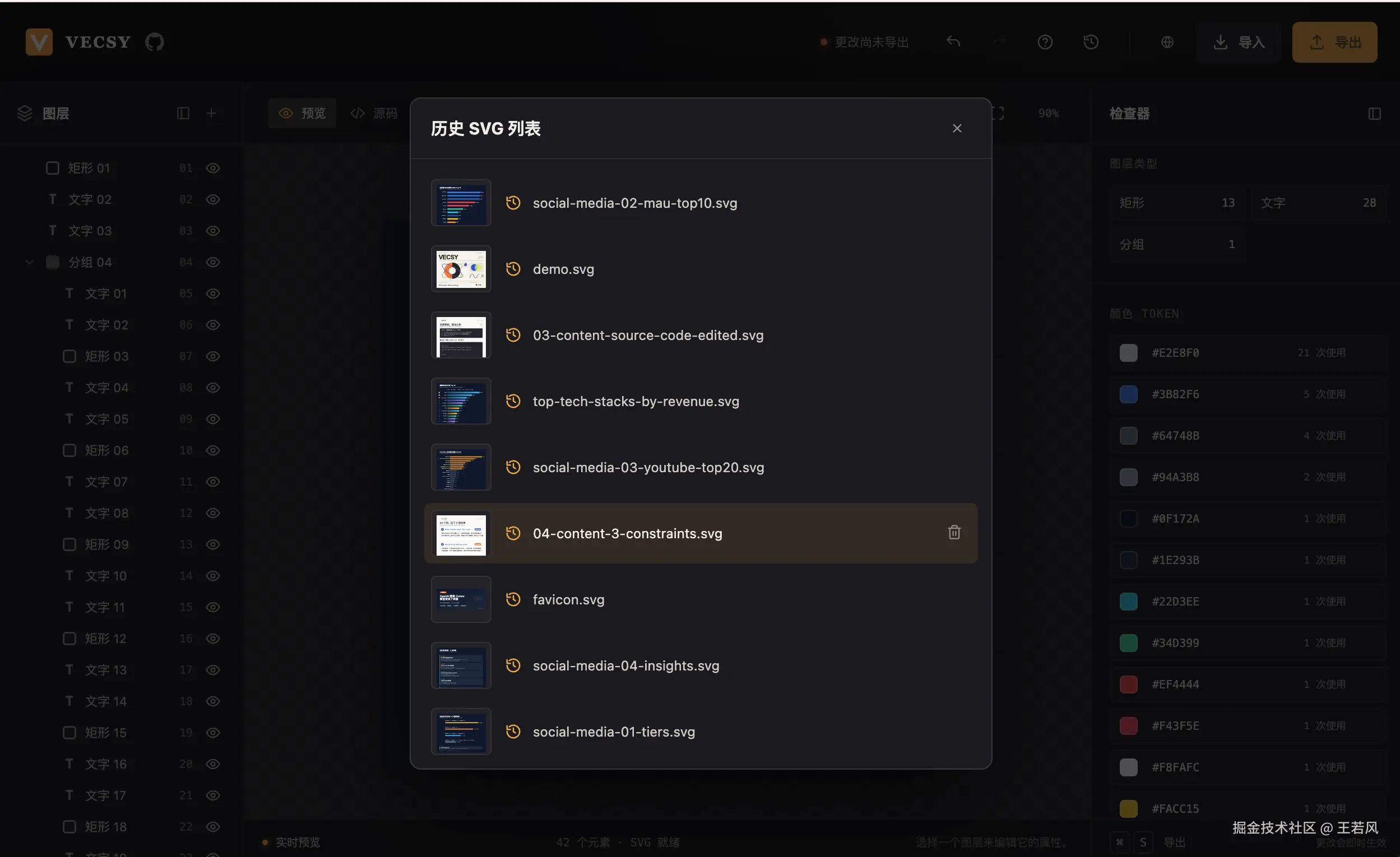The image size is (1400, 857).
Task: Toggle the fullscreen preview icon
Action: 998,113
